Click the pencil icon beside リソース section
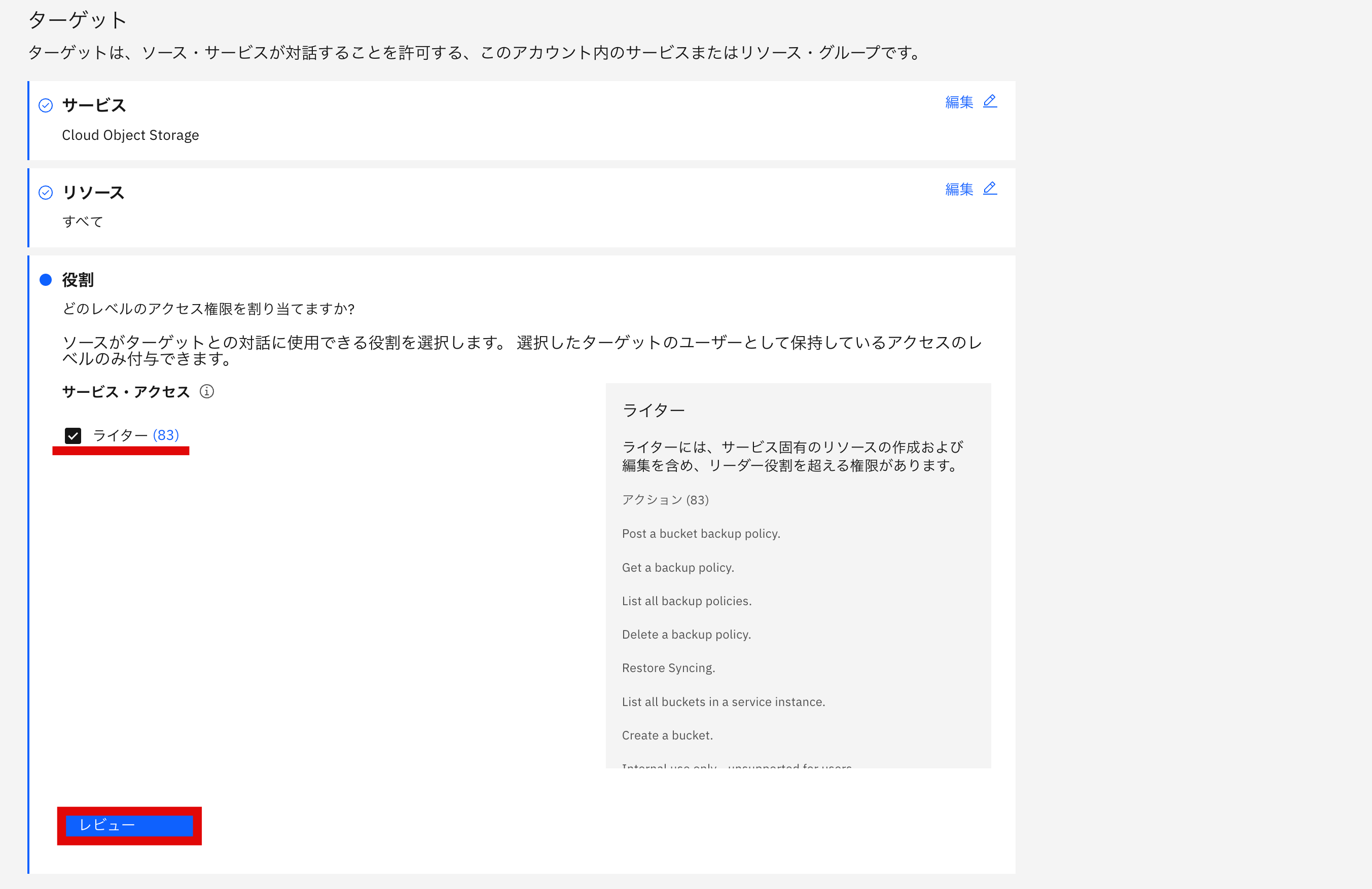The width and height of the screenshot is (1372, 889). pos(990,189)
